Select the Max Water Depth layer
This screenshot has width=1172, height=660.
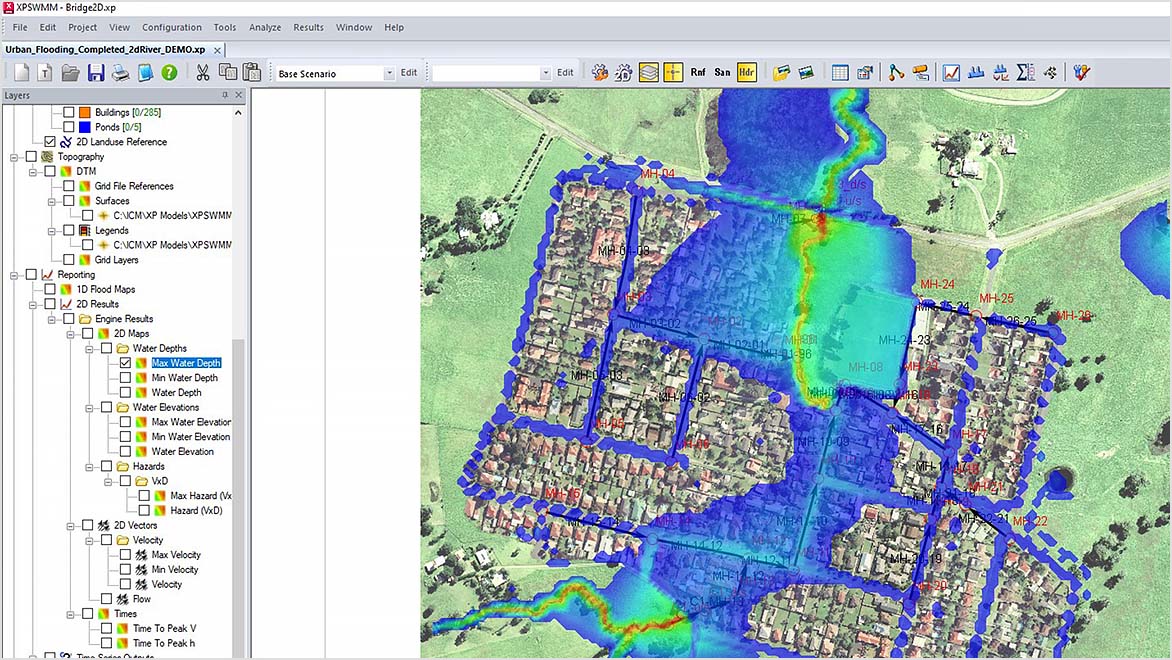coord(186,363)
